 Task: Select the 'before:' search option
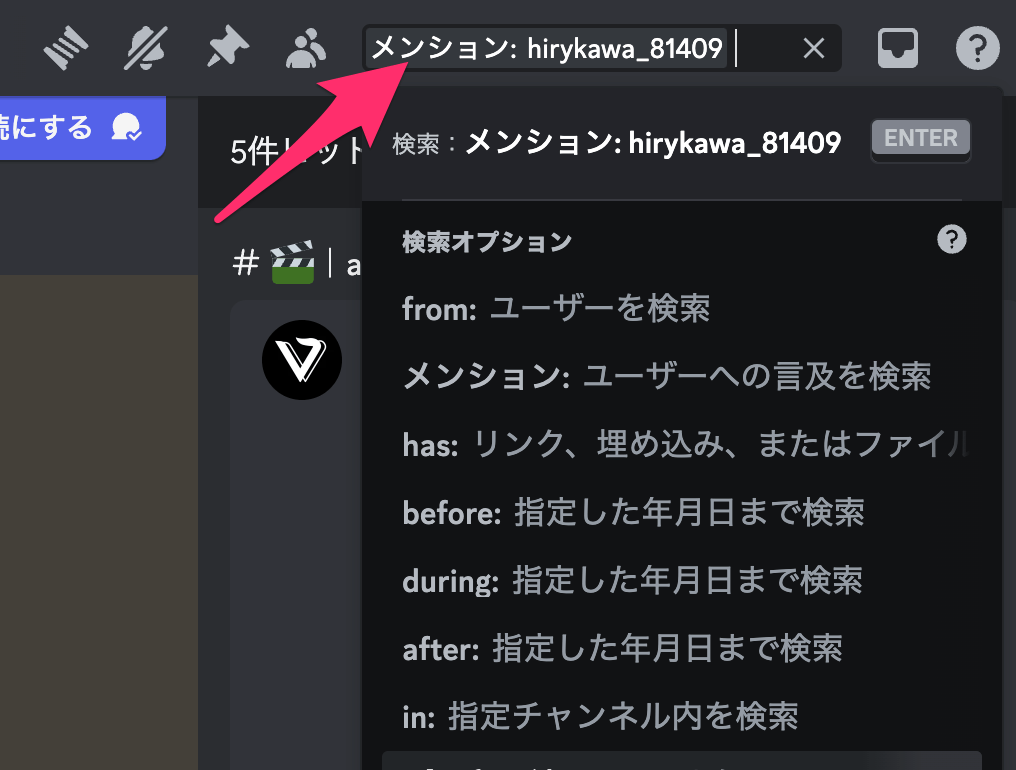[x=682, y=513]
